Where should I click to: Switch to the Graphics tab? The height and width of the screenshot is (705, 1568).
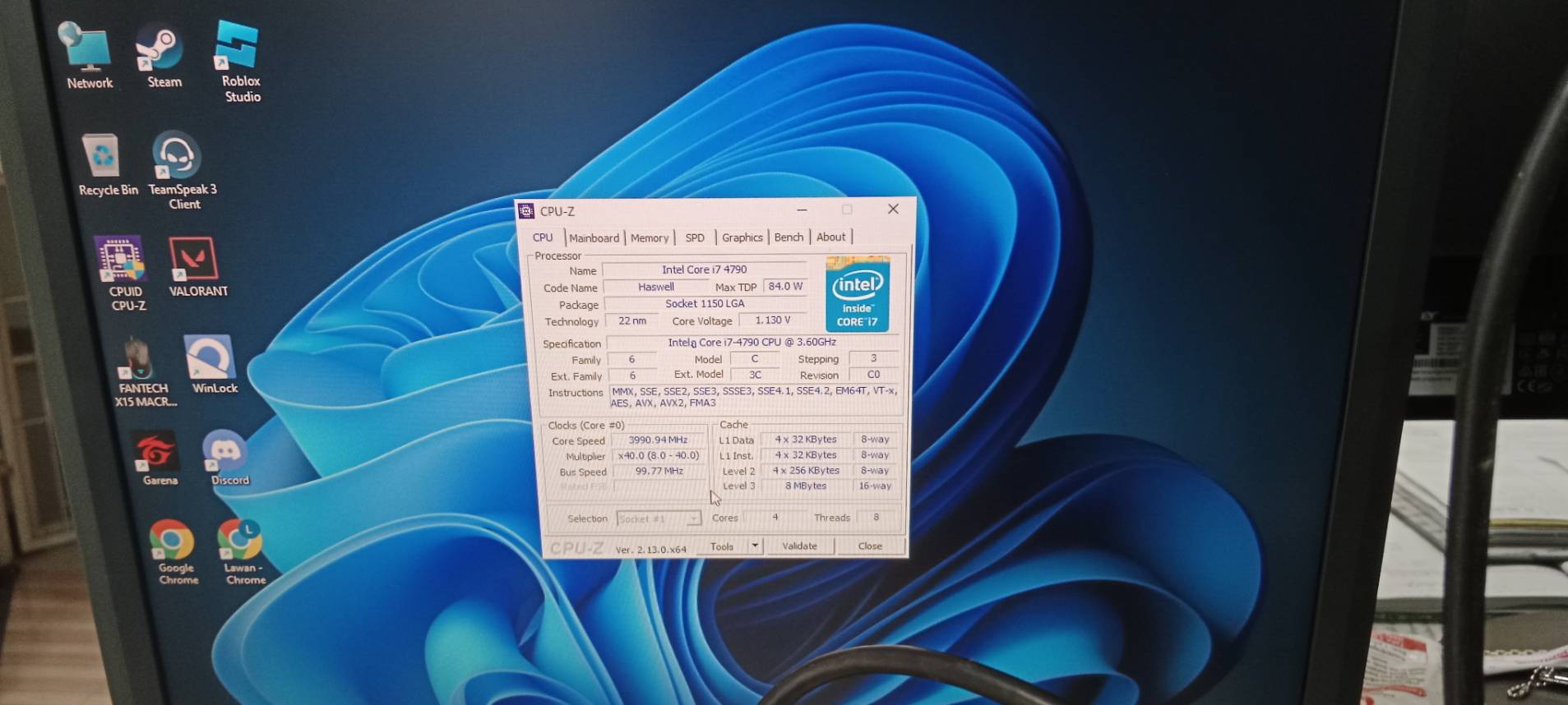pos(742,237)
